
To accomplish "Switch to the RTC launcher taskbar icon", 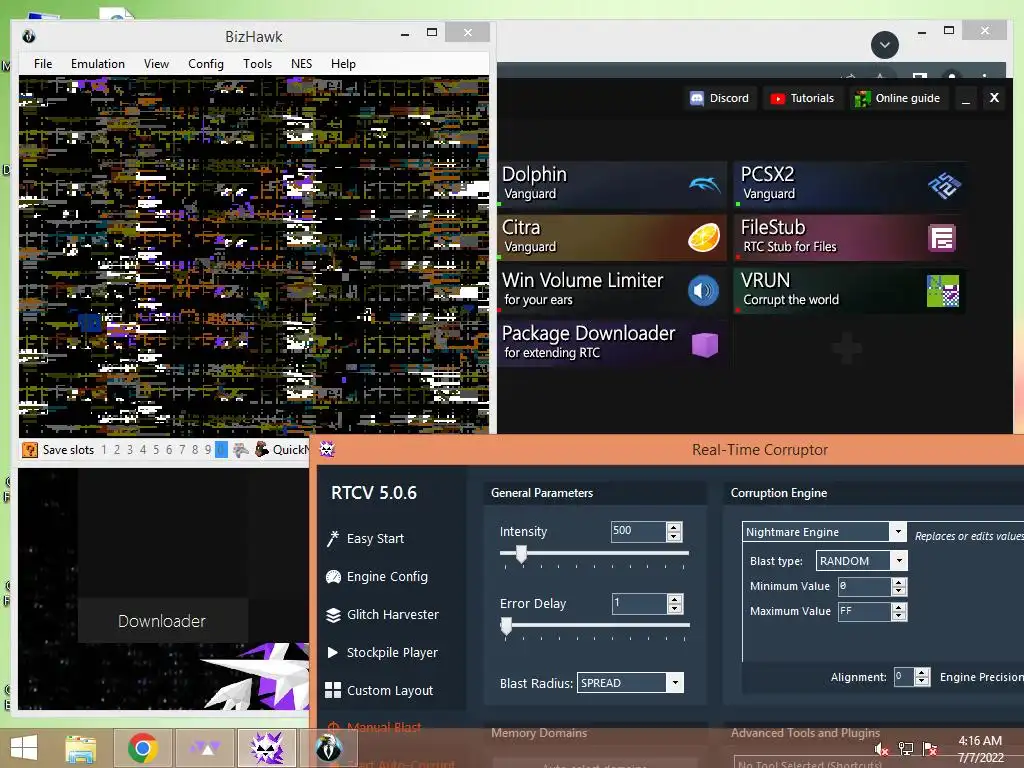I will [x=205, y=748].
